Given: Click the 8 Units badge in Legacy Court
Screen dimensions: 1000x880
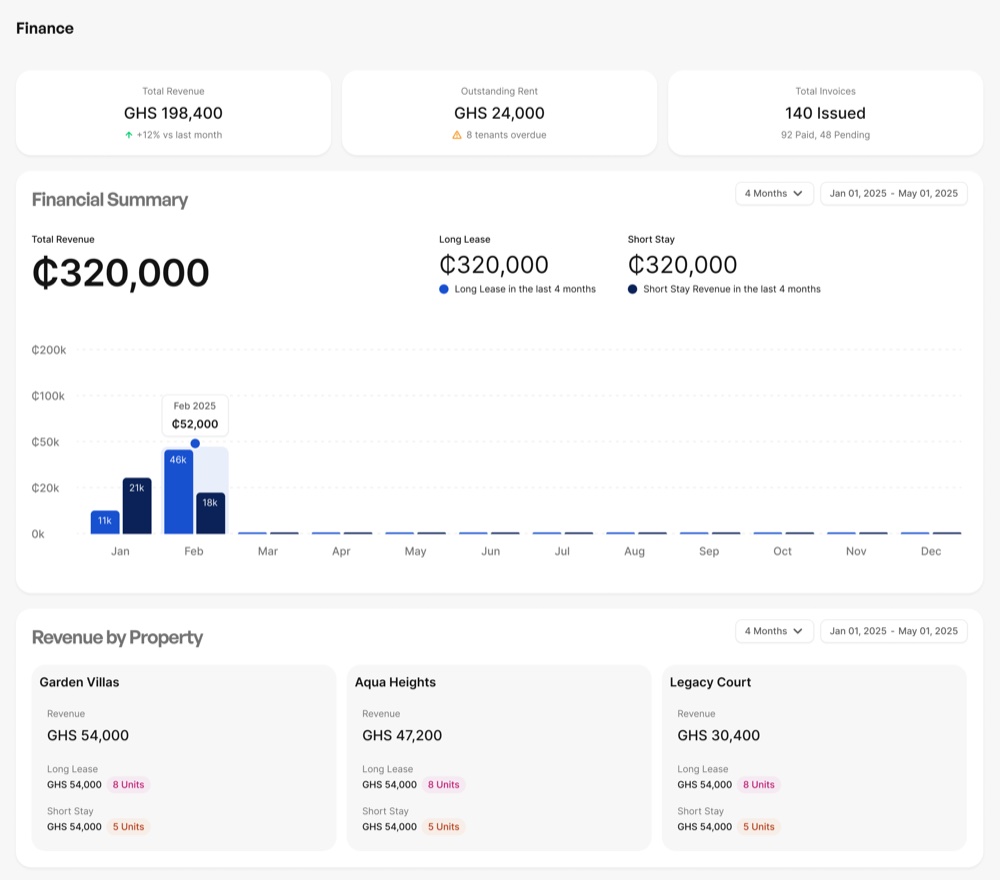Looking at the screenshot, I should (758, 784).
